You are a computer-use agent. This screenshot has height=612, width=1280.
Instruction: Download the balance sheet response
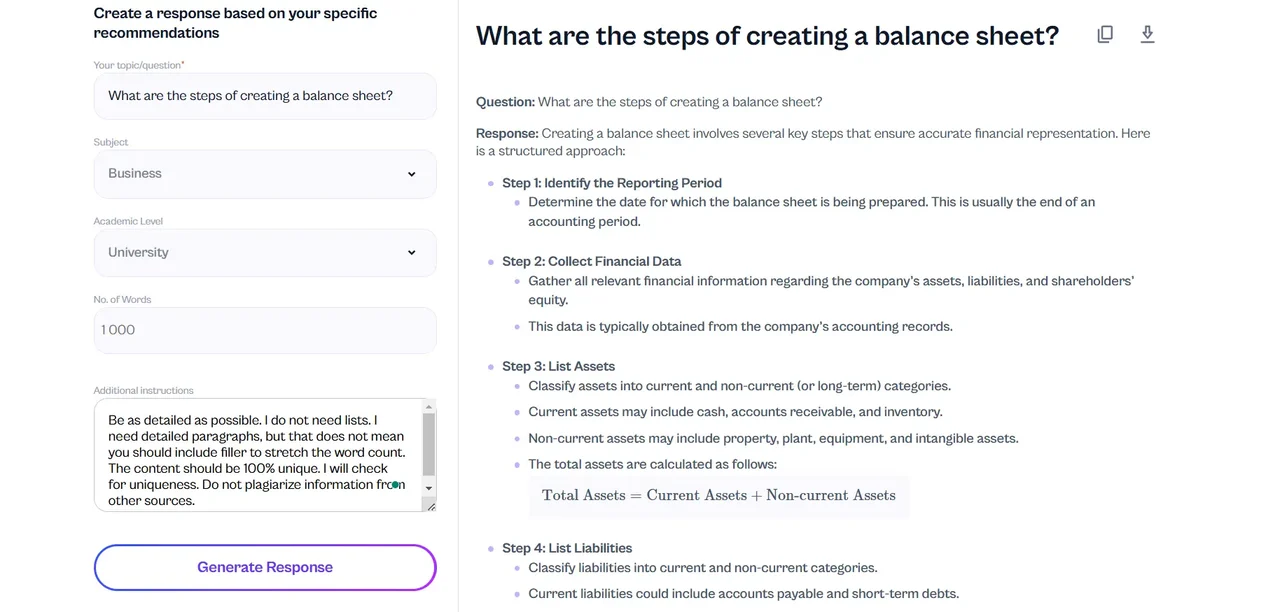[1148, 34]
